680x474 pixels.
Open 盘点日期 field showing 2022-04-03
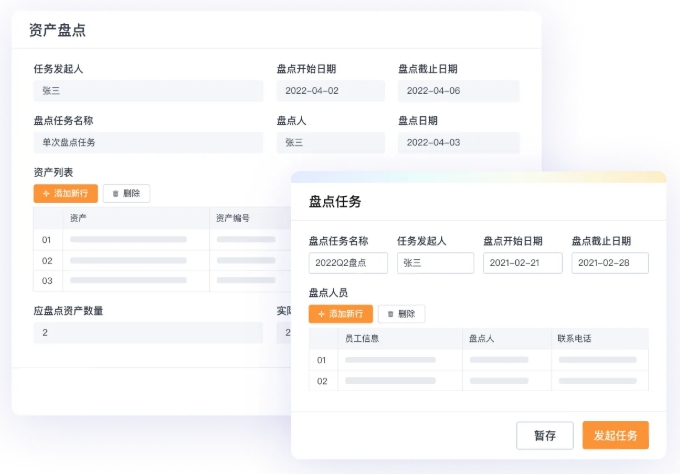point(458,142)
